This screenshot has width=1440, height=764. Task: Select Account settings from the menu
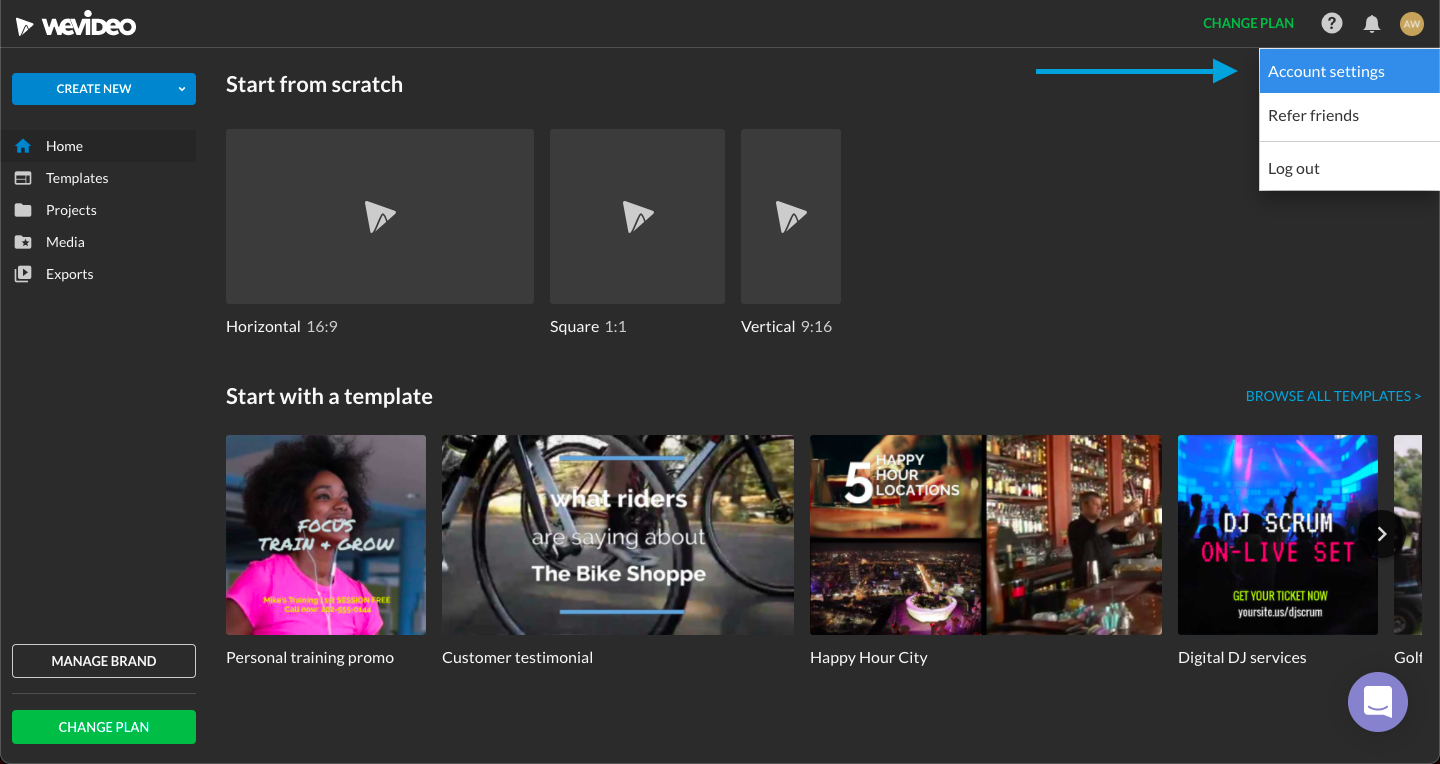pyautogui.click(x=1349, y=72)
